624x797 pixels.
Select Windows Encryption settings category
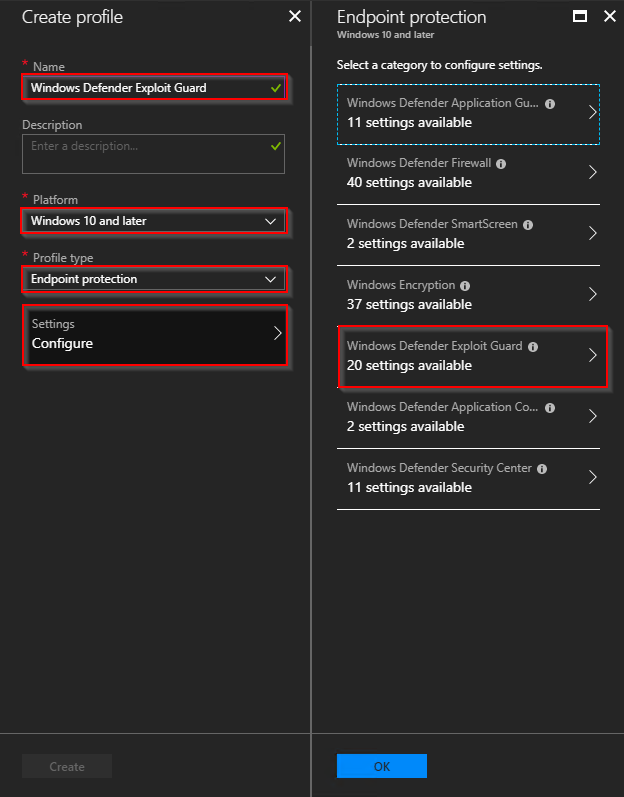point(468,295)
